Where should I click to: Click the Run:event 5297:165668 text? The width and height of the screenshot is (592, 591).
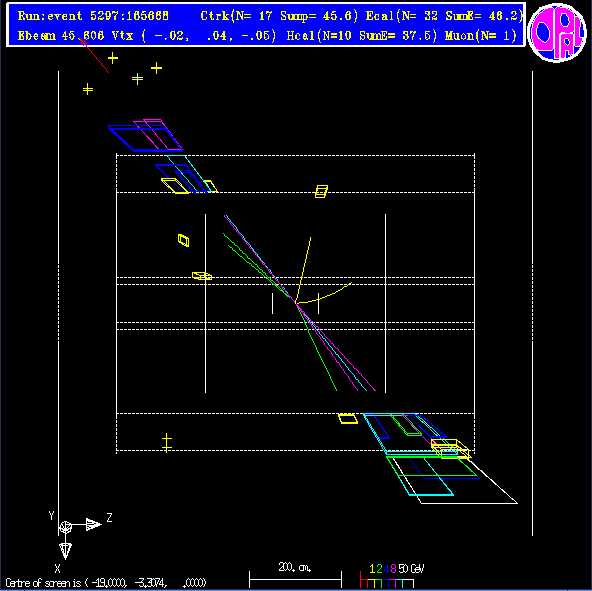coord(93,16)
